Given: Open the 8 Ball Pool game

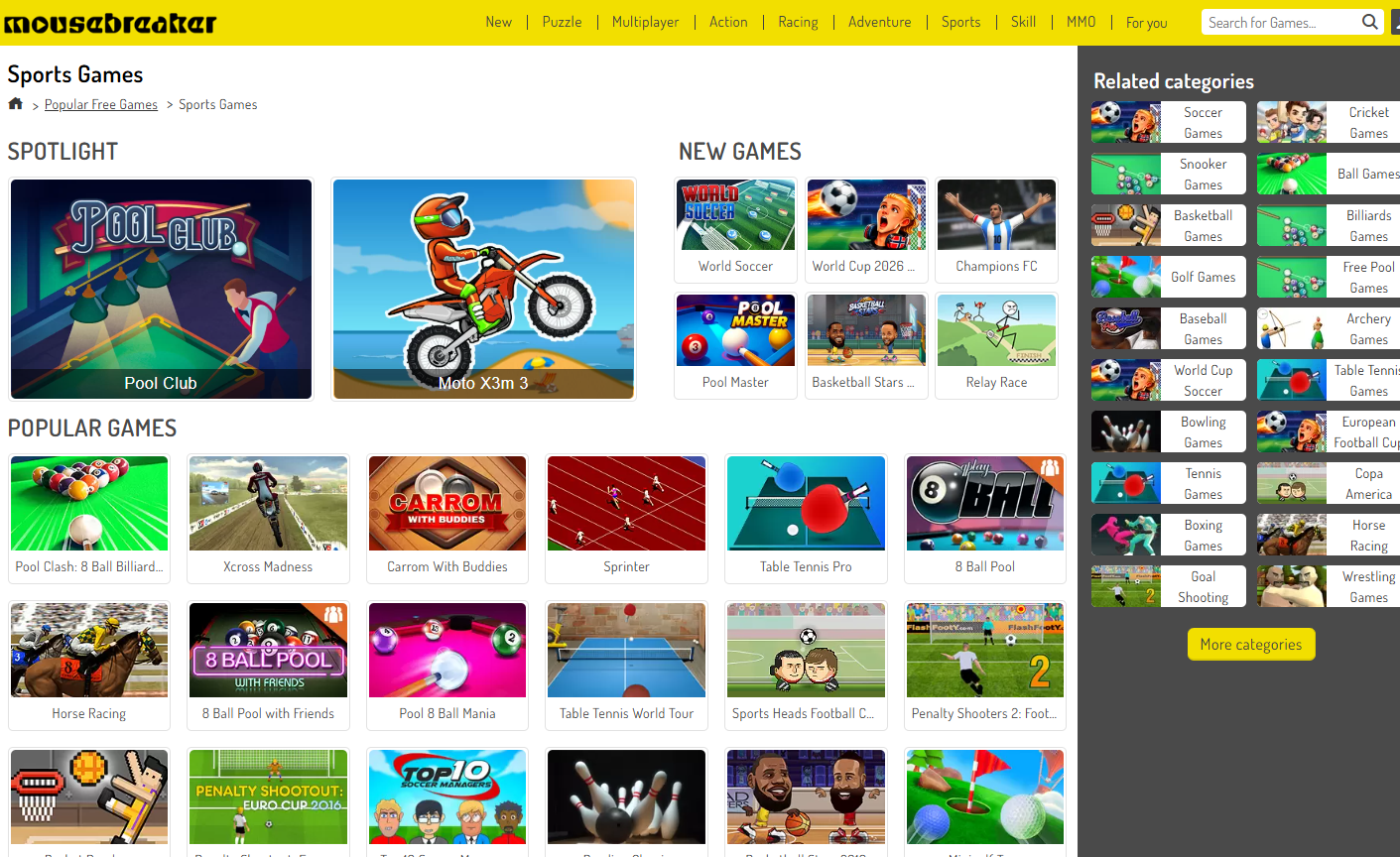Looking at the screenshot, I should pyautogui.click(x=985, y=519).
